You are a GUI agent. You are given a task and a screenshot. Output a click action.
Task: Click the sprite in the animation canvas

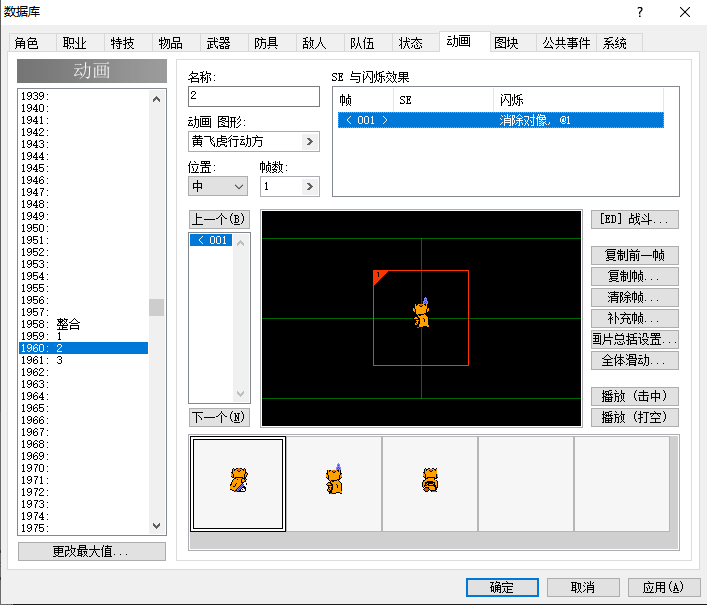tap(422, 313)
